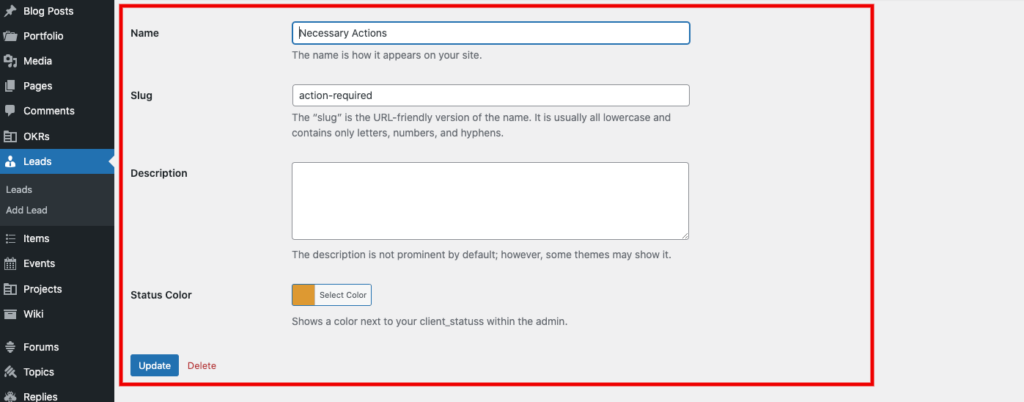This screenshot has width=1024, height=402.
Task: Click into the Slug text field
Action: (490, 95)
